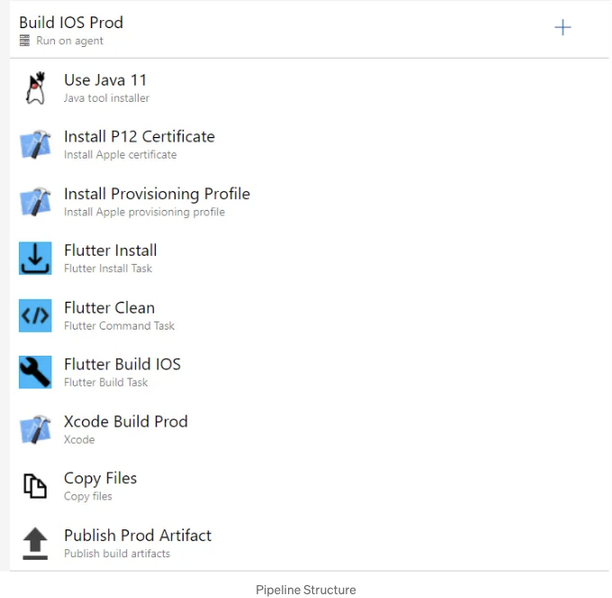Select the Xcode Build Prod task
612x598 pixels.
309,430
